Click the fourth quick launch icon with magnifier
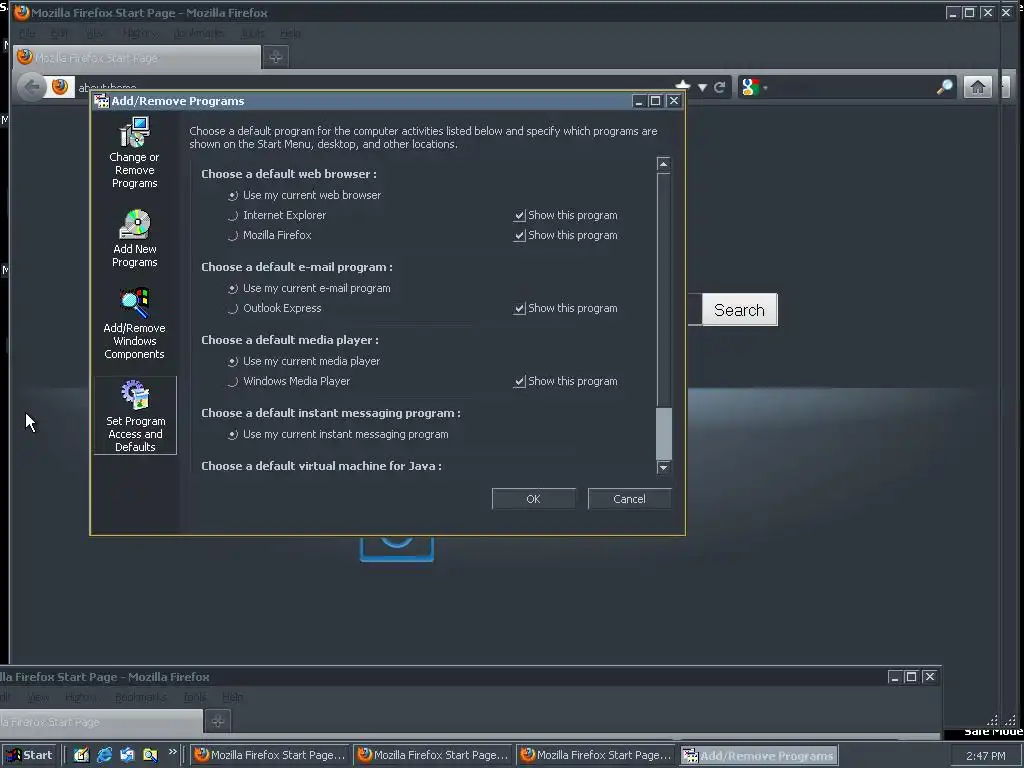Screen dimensions: 1024x768 click(x=150, y=755)
